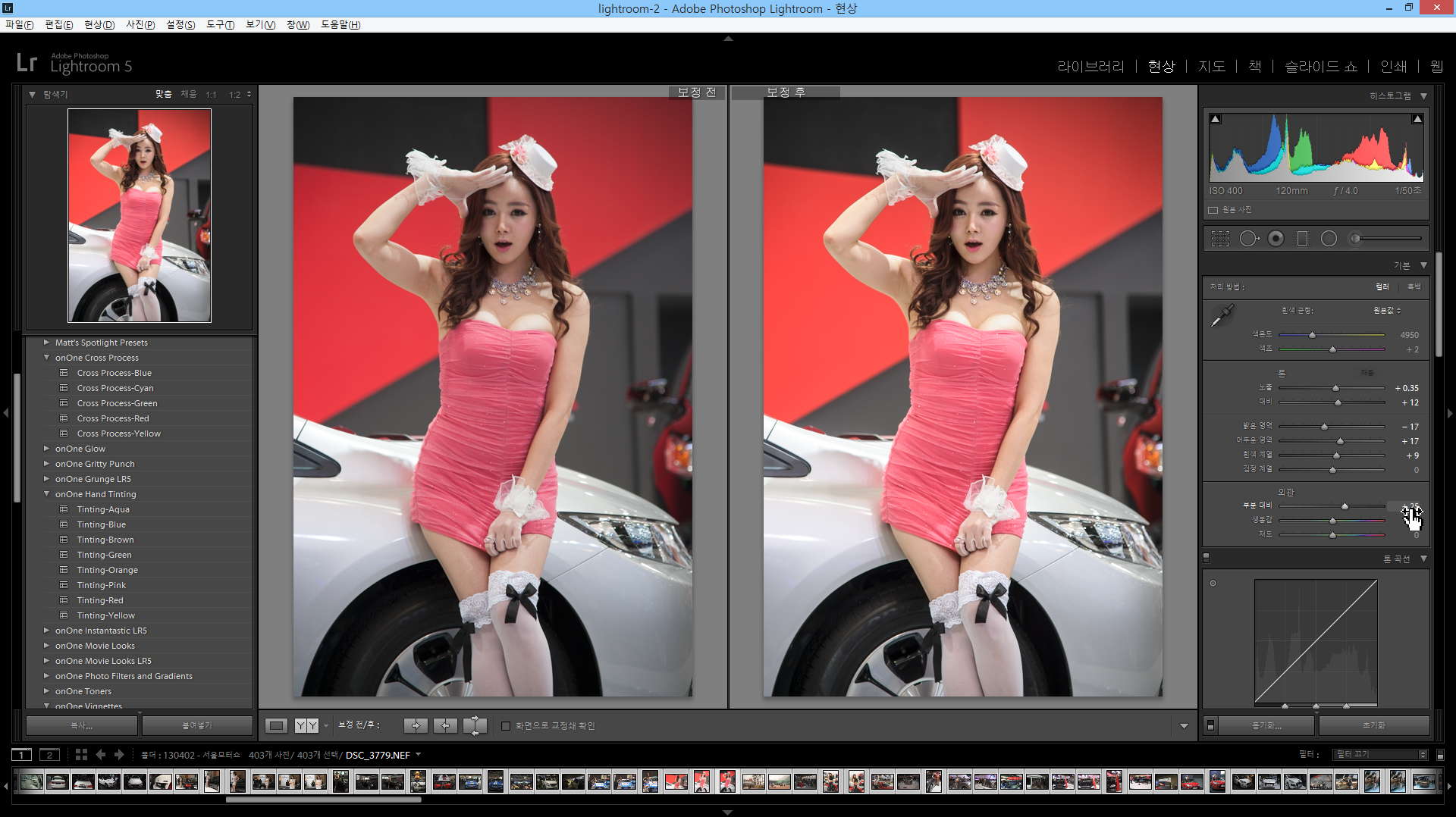
Task: Select the Graduated Filter tool
Action: coord(1302,239)
